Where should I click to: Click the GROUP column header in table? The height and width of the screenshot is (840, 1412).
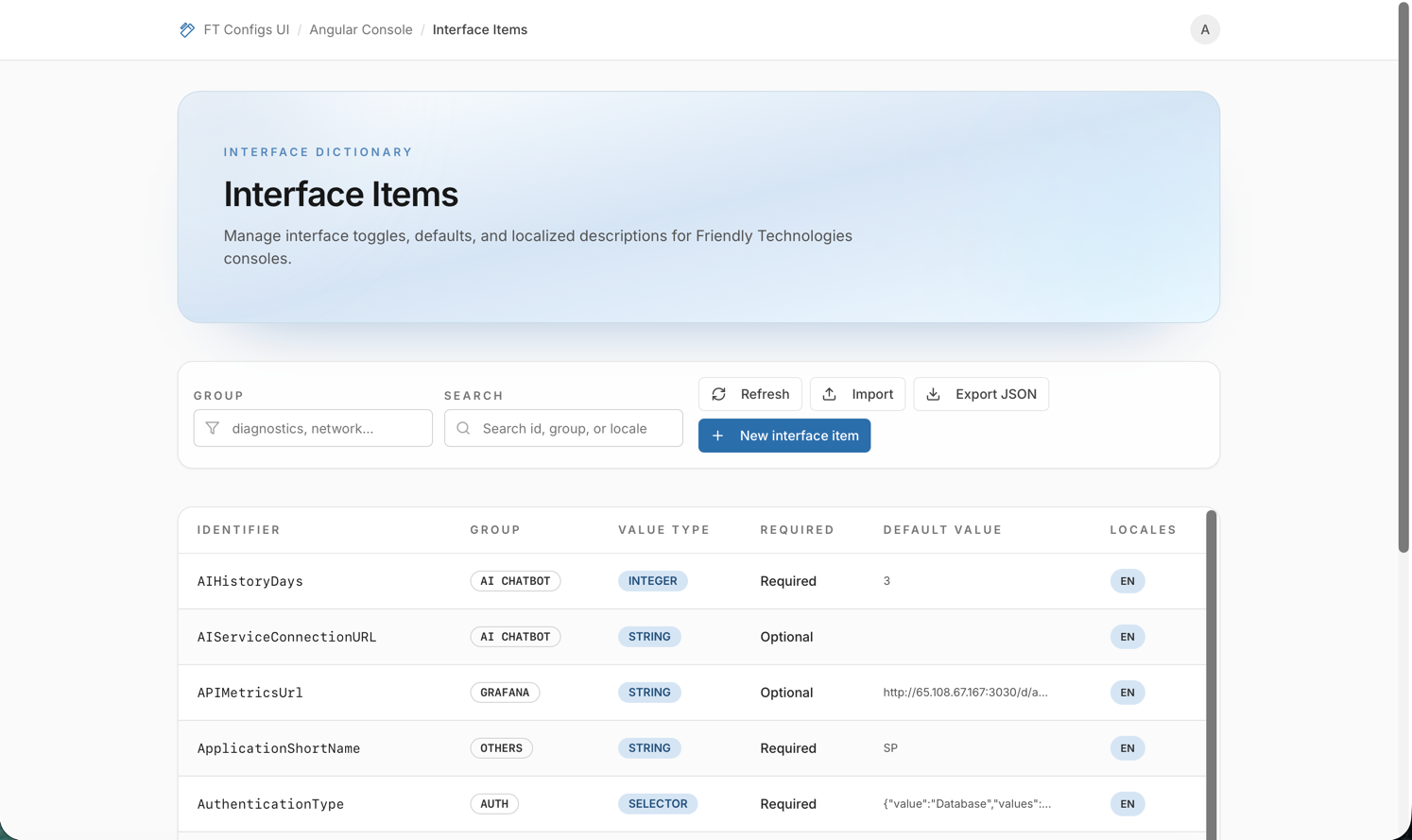pos(495,530)
